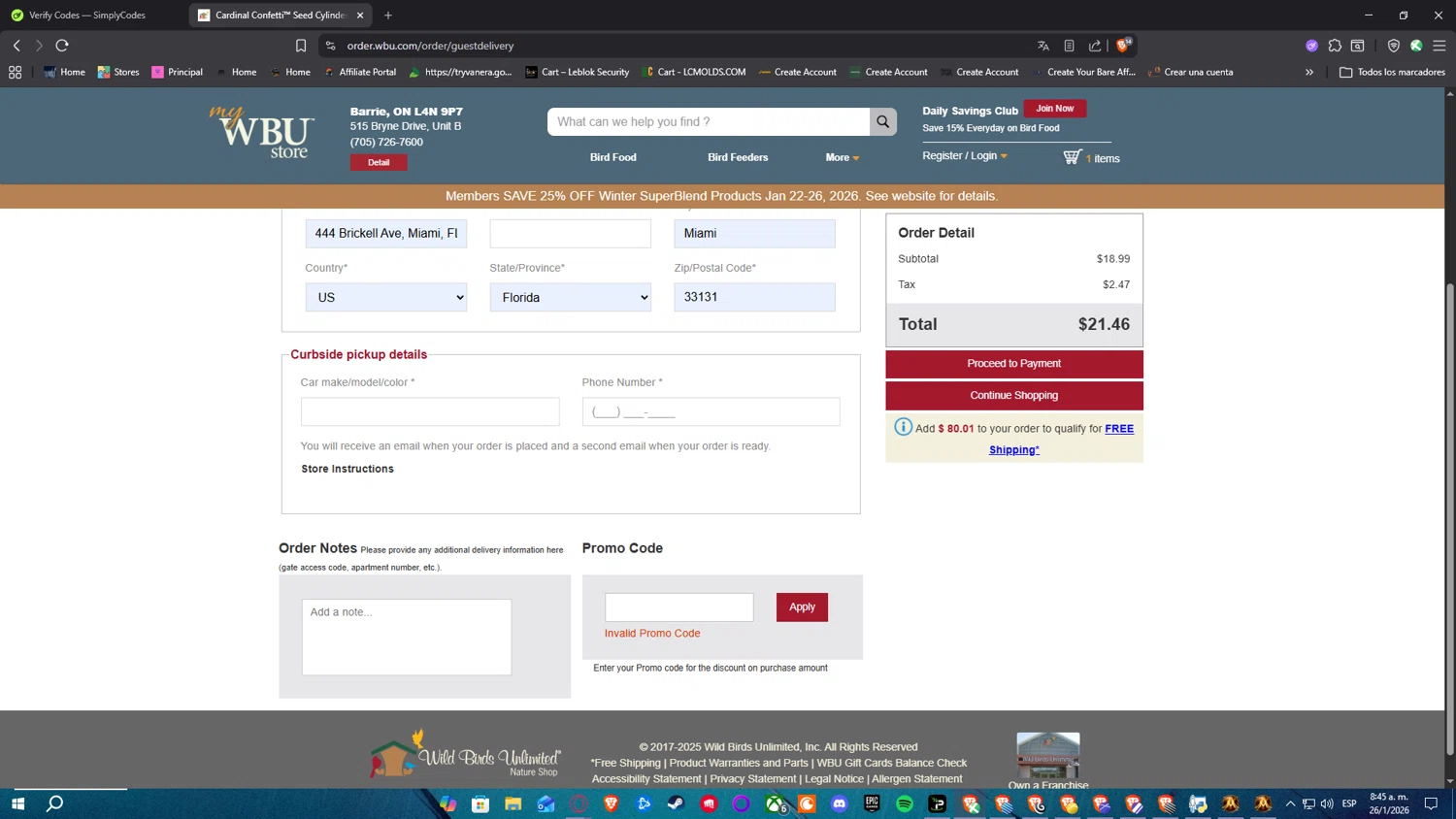Open FREE Shipping link
Image resolution: width=1456 pixels, height=819 pixels.
pos(1061,439)
